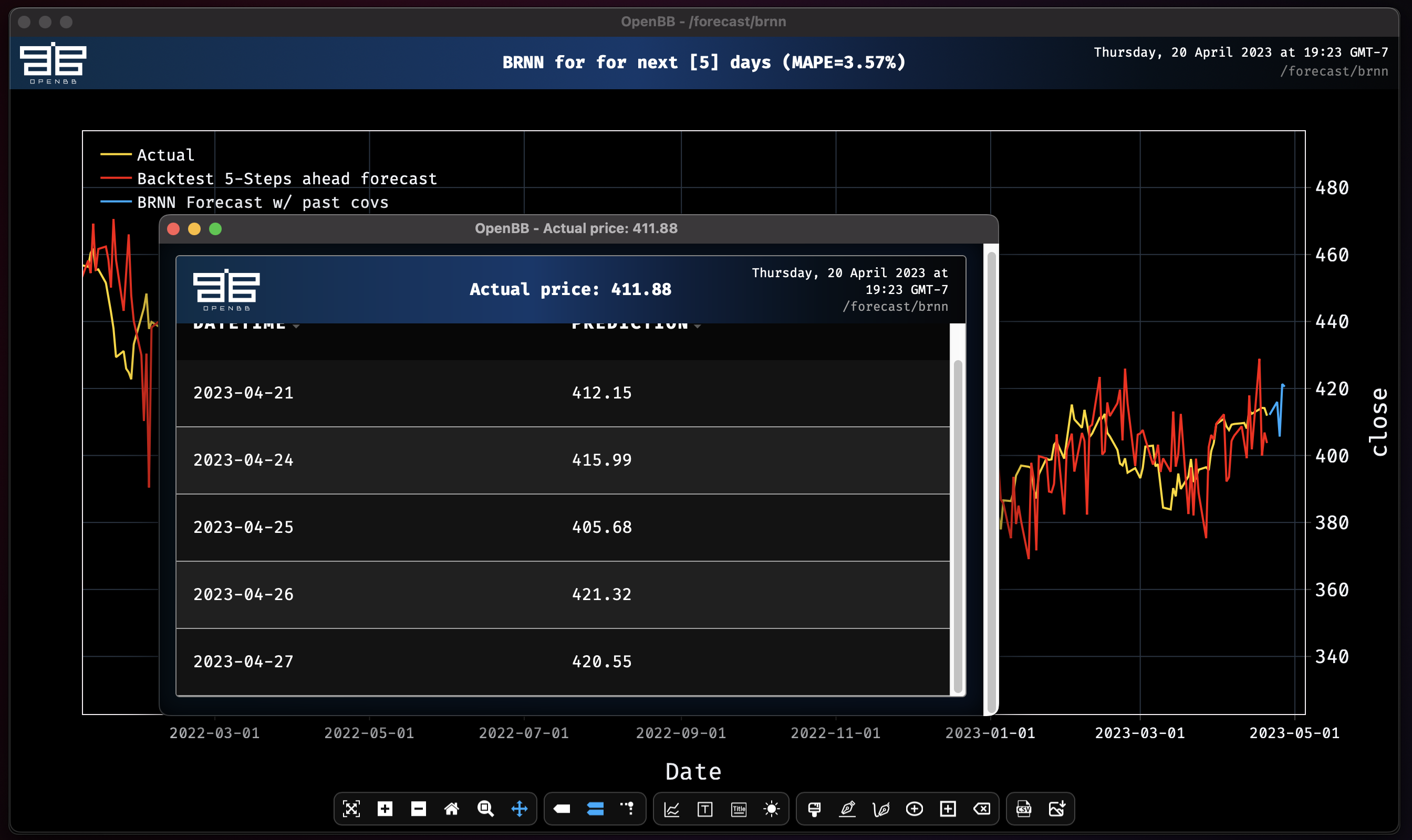
Task: Select the magnifier zoom-box tool
Action: tap(485, 809)
